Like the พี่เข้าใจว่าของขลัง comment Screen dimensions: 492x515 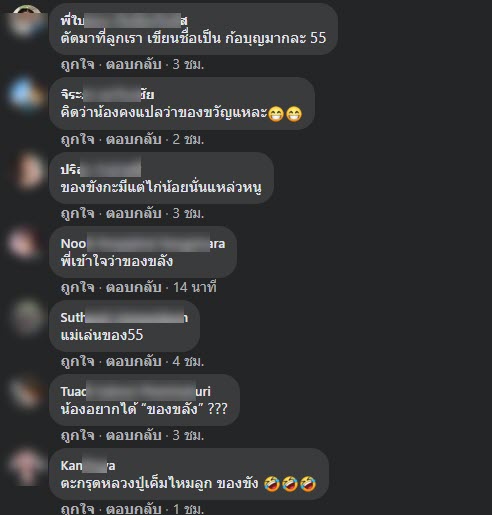[x=78, y=287]
